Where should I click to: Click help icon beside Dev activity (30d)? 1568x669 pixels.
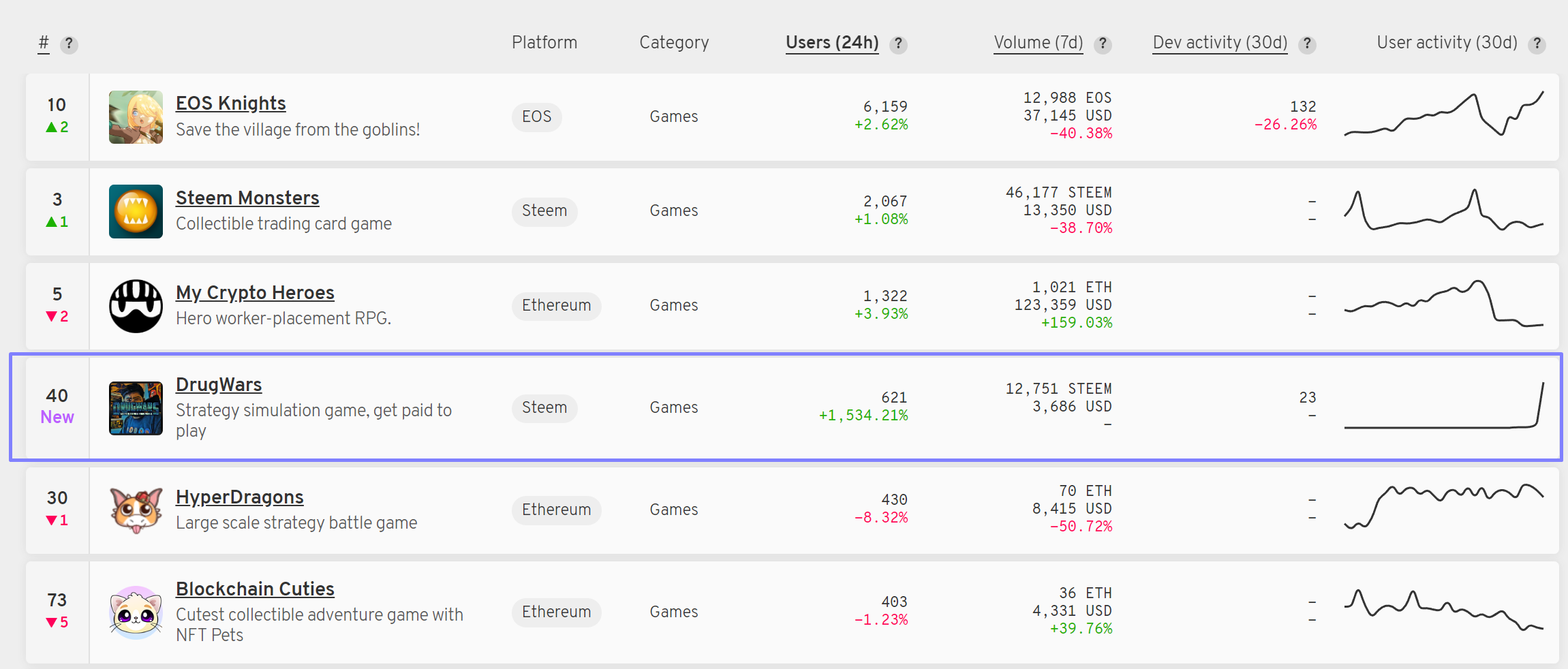pyautogui.click(x=1307, y=44)
